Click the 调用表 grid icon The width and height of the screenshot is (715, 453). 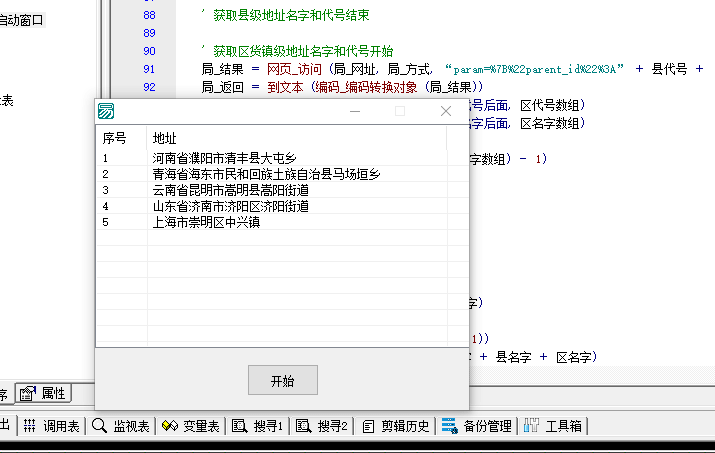point(30,426)
